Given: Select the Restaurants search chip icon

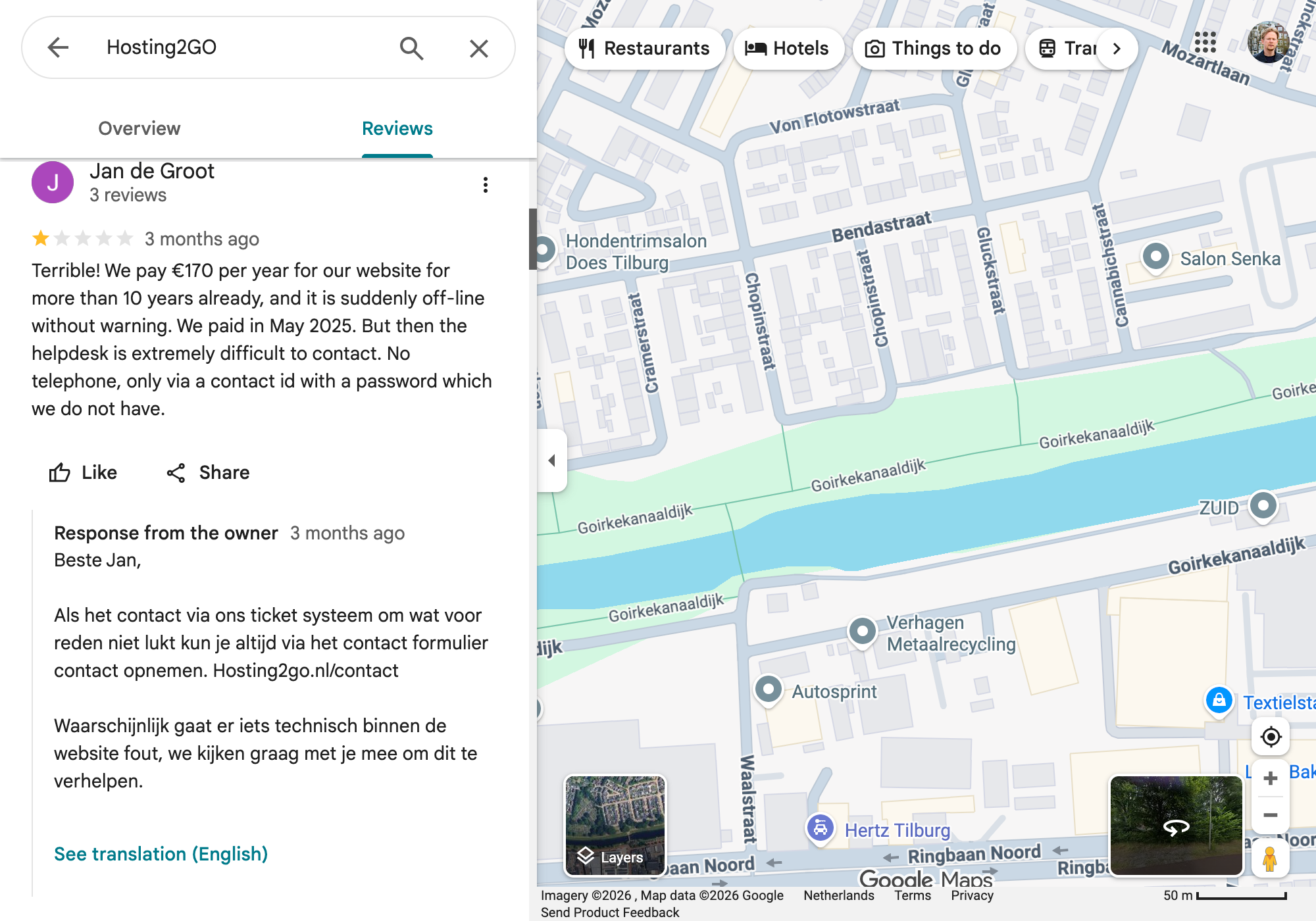Looking at the screenshot, I should [588, 48].
